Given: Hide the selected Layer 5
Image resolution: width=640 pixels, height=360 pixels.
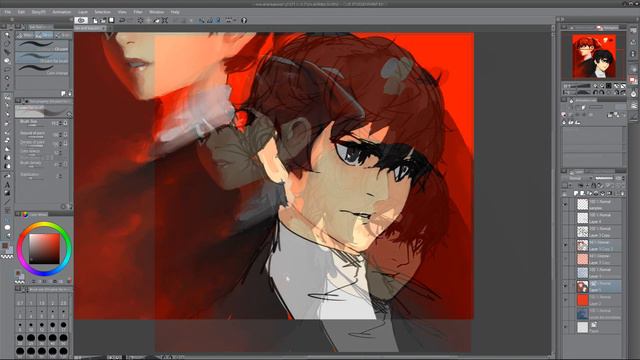Looking at the screenshot, I should click(x=566, y=286).
